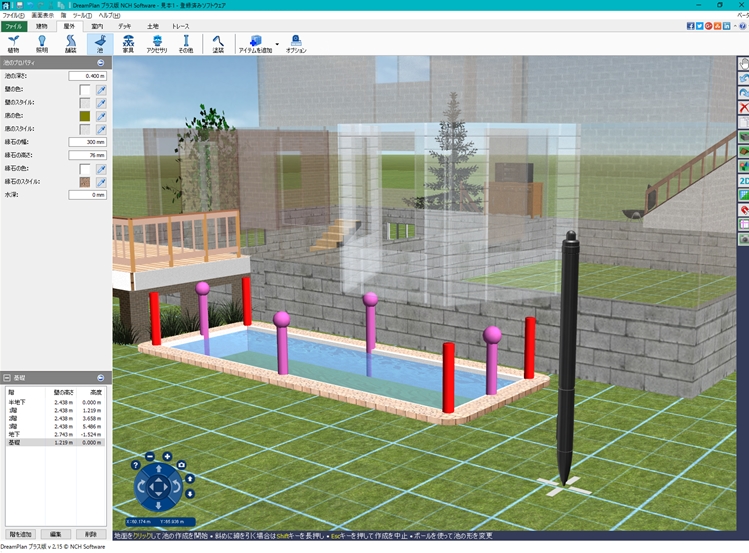This screenshot has height=553, width=749.
Task: Click the save icon in the title bar
Action: point(19,5)
